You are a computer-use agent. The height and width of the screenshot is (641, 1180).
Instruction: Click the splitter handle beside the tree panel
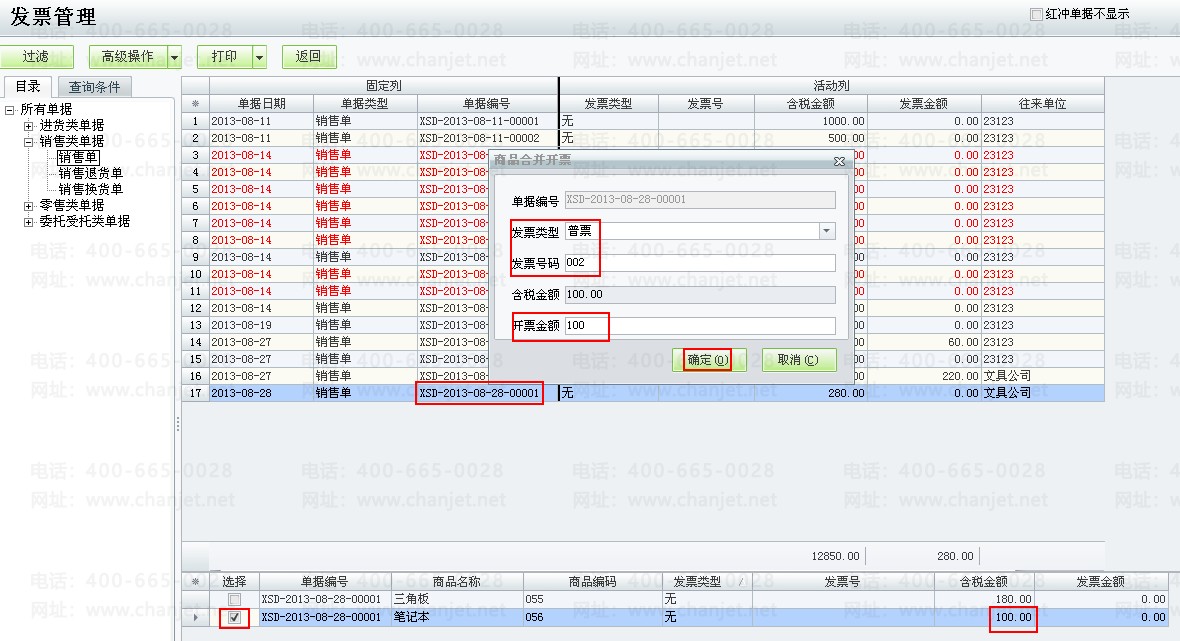pyautogui.click(x=178, y=424)
